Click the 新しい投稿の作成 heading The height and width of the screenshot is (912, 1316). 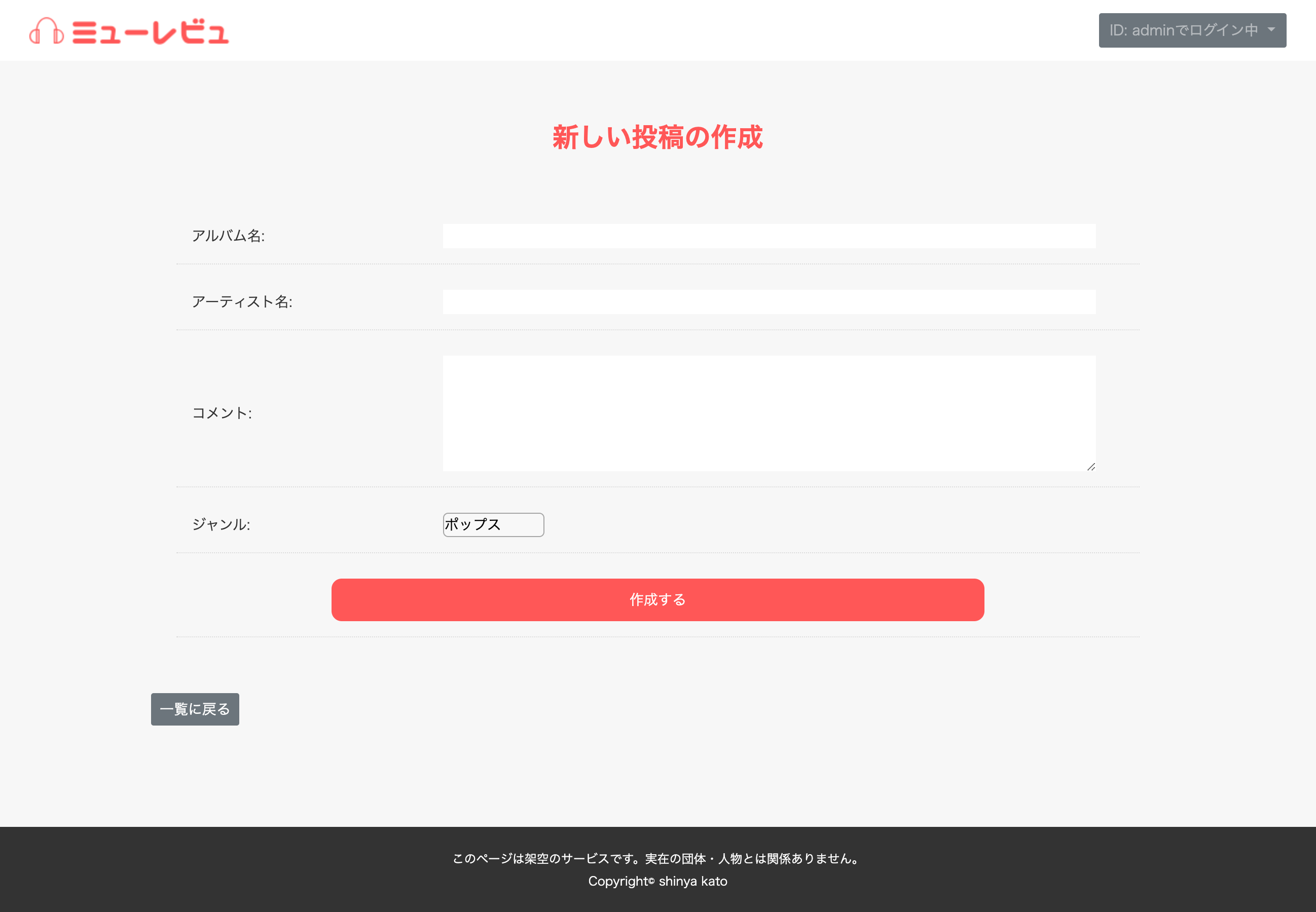tap(657, 138)
